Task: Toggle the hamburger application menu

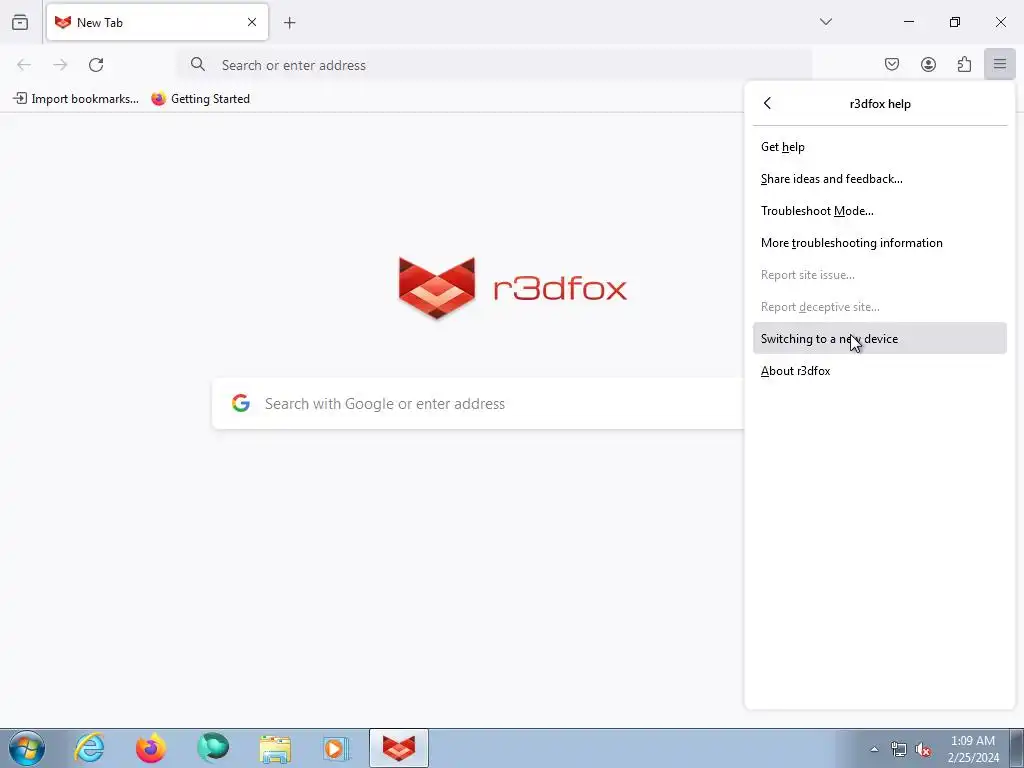Action: tap(1000, 64)
